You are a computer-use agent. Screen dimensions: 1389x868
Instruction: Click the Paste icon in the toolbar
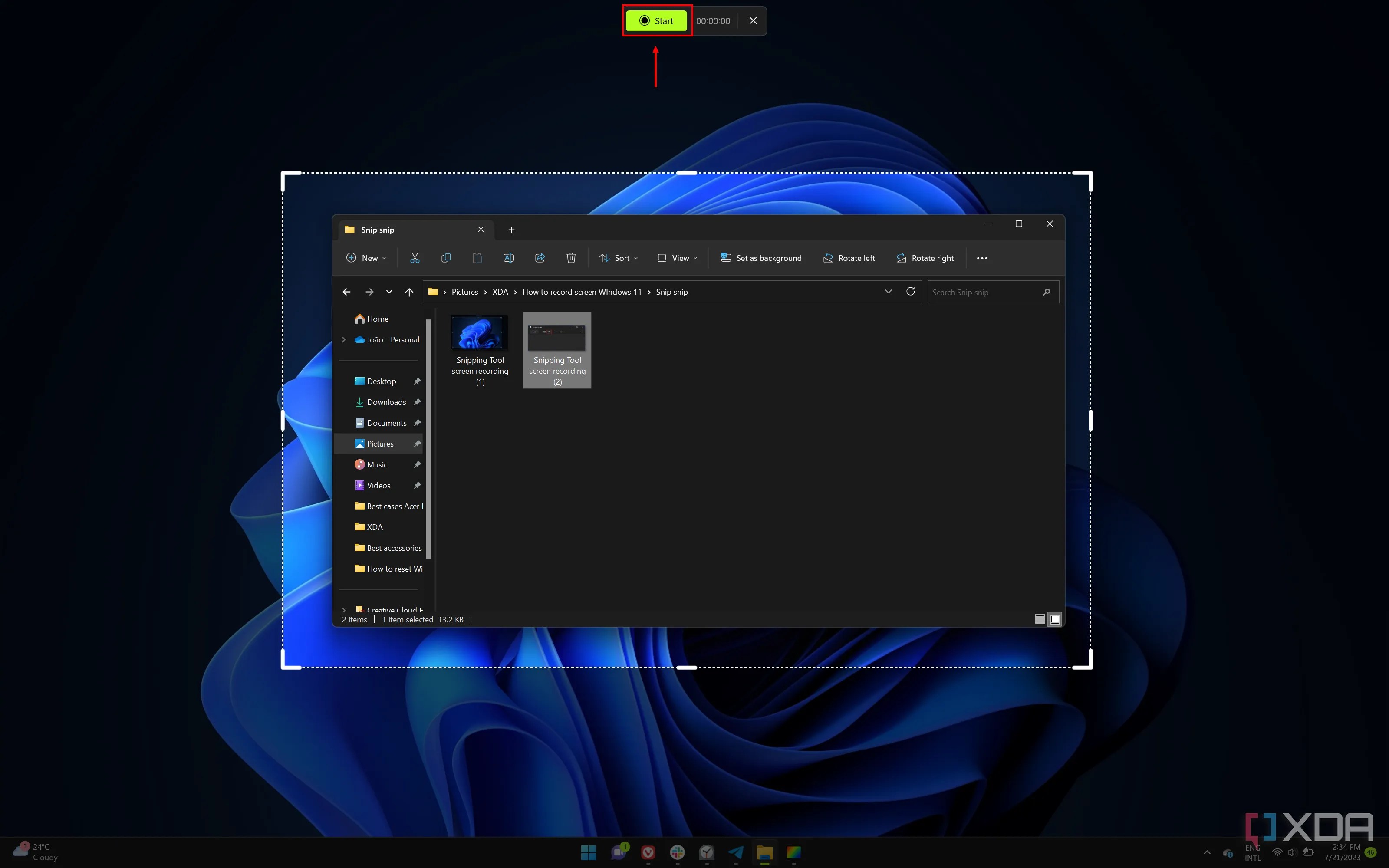click(x=477, y=258)
